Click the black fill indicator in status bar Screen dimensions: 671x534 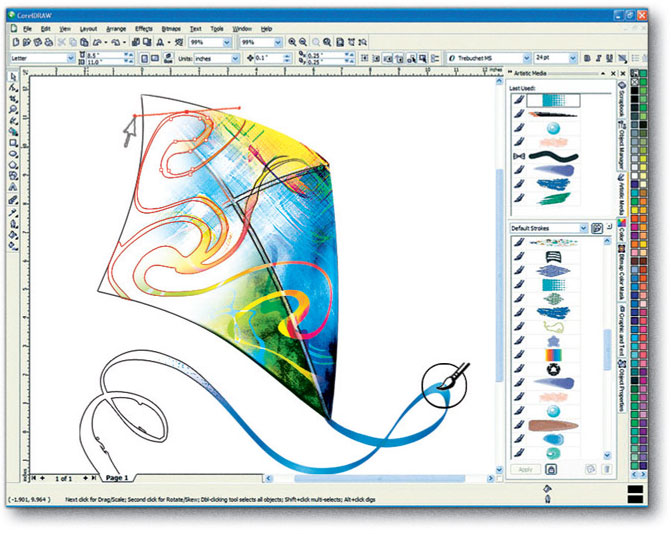coord(635,490)
